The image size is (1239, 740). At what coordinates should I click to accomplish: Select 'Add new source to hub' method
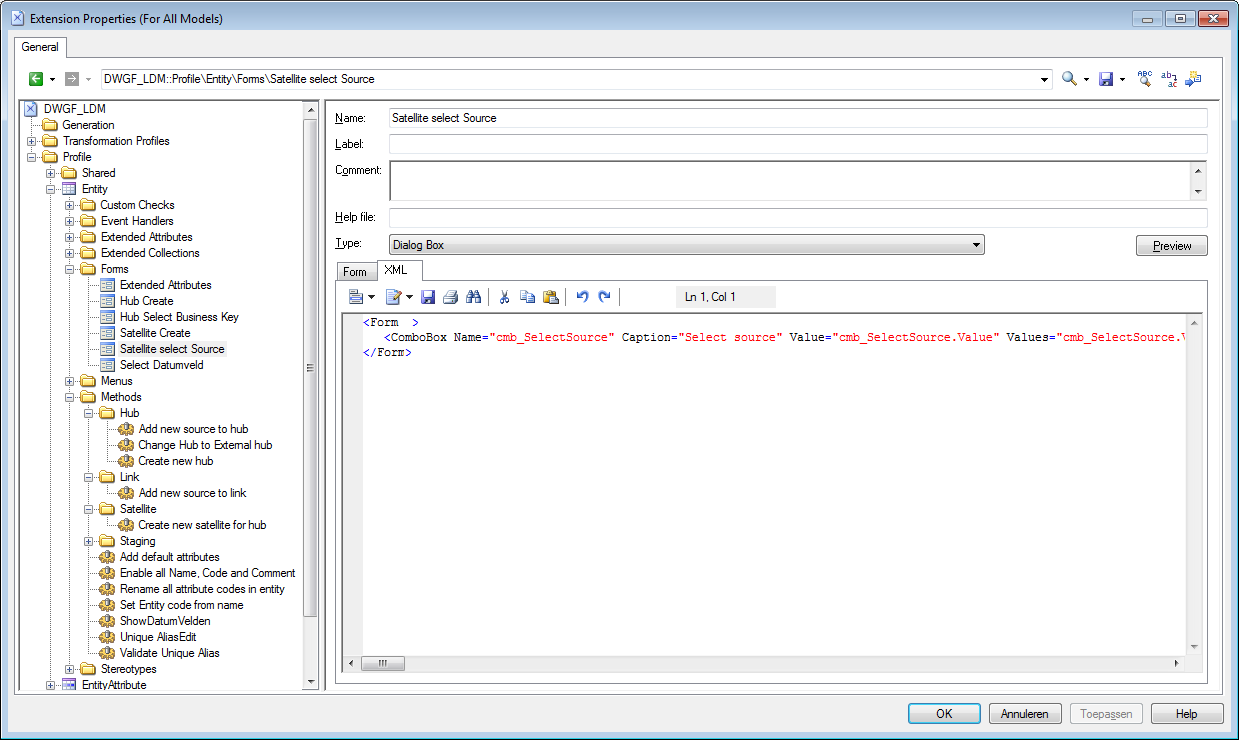(193, 429)
